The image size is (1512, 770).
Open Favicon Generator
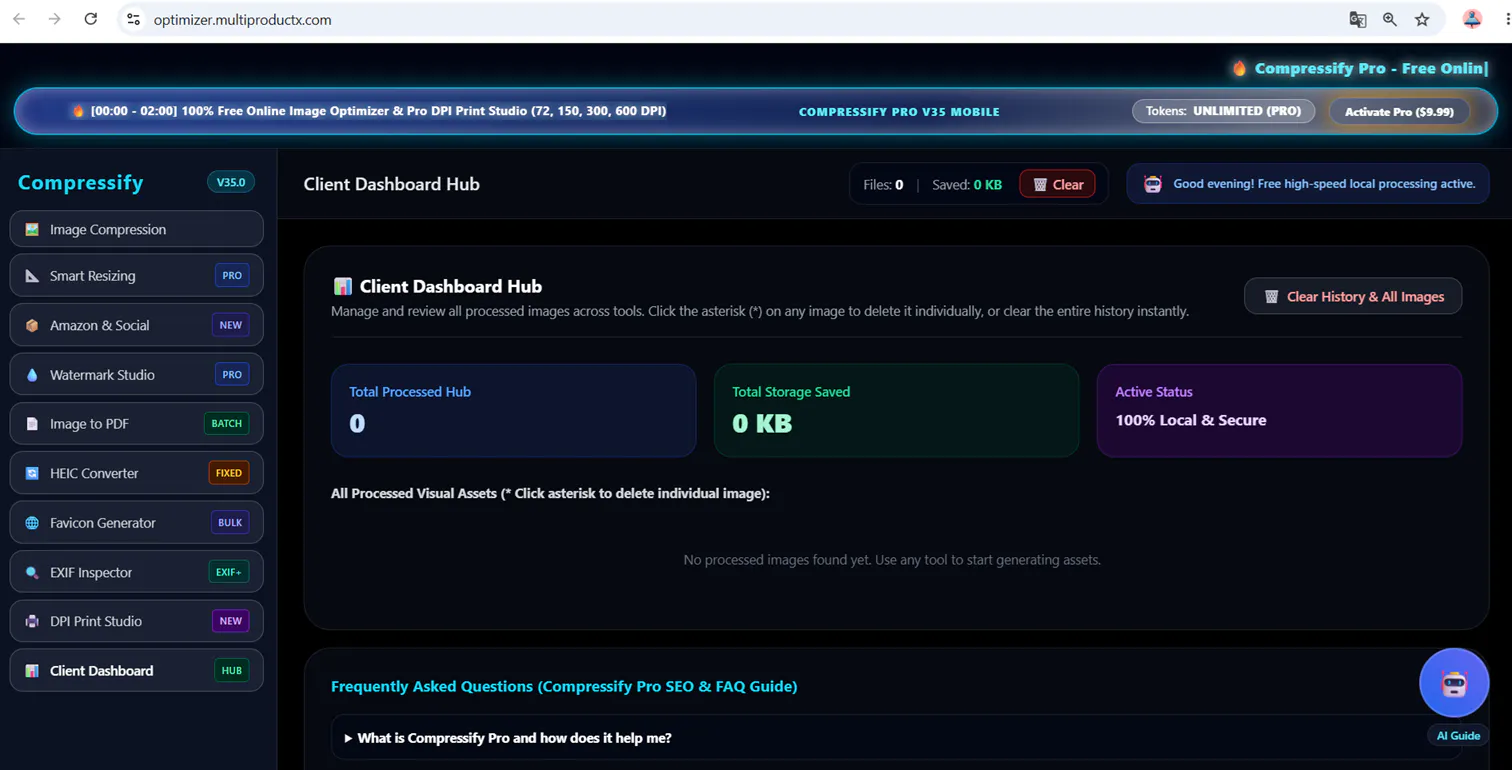point(137,523)
